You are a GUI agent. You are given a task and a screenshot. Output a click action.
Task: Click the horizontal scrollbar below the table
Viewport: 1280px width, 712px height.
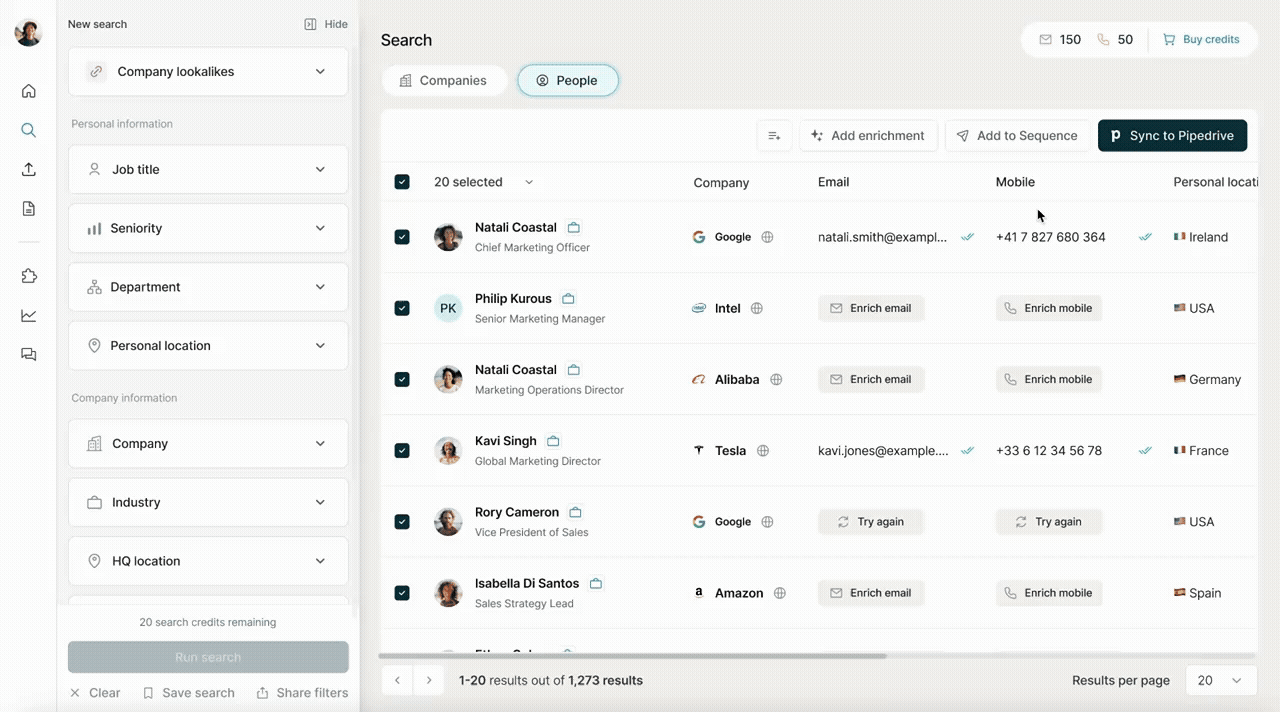point(632,656)
